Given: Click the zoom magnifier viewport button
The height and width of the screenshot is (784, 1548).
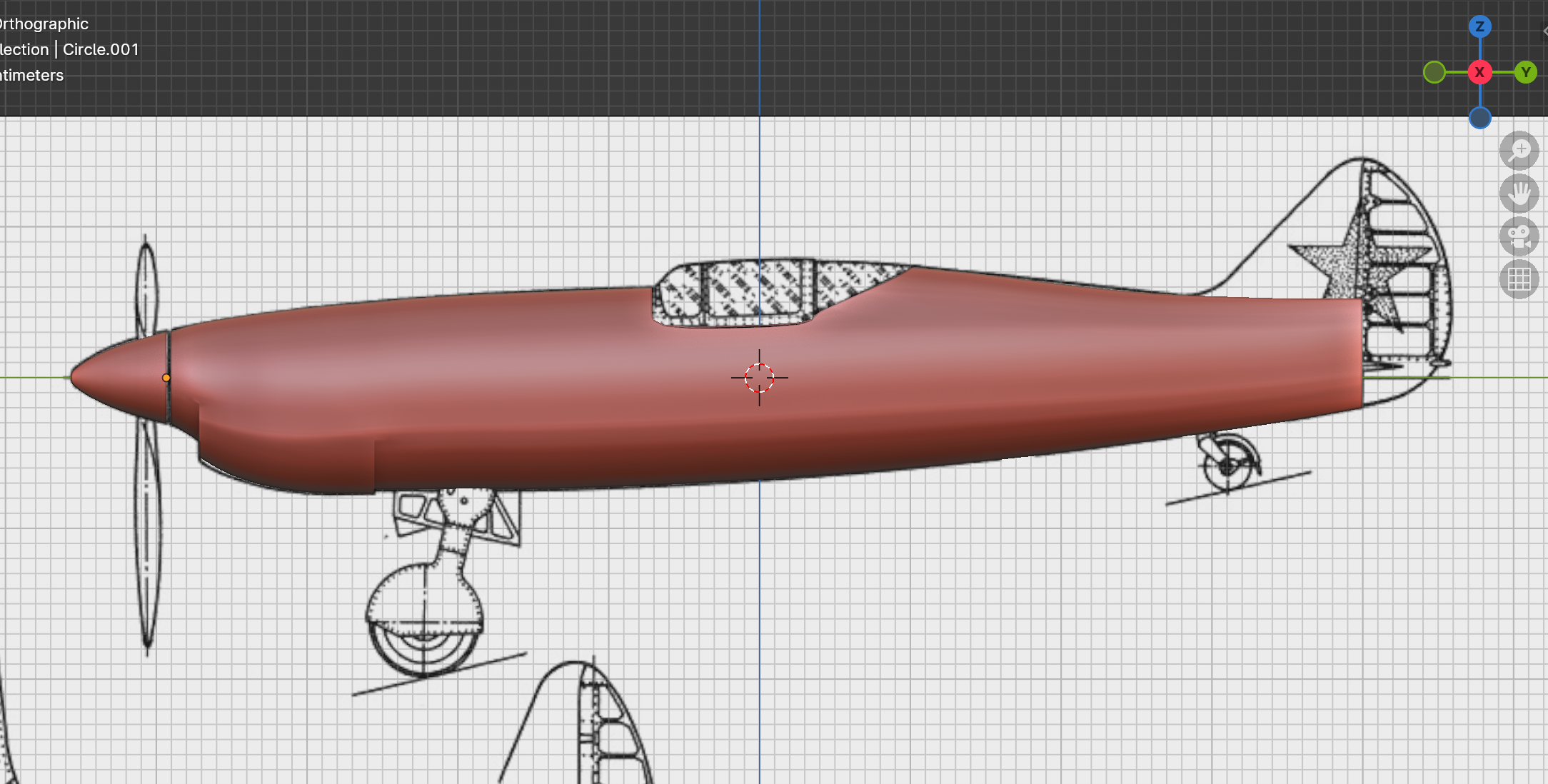Looking at the screenshot, I should (x=1519, y=151).
